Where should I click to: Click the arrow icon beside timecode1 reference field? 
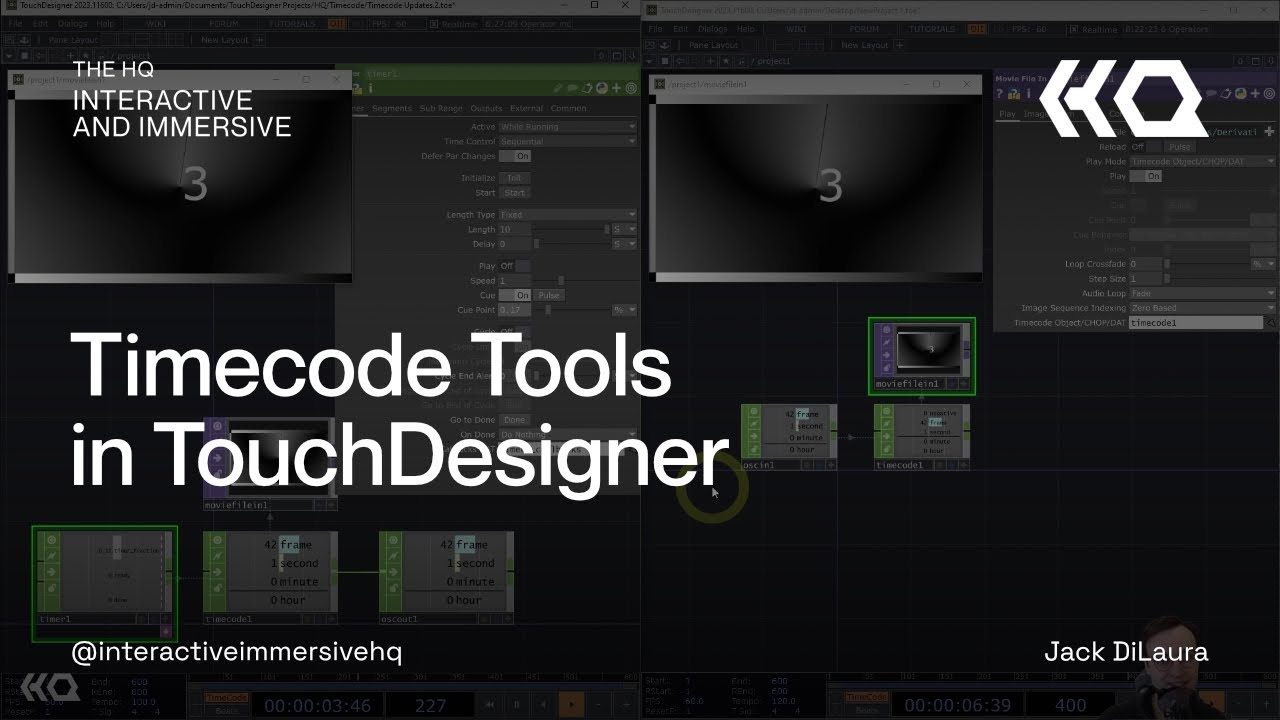[x=1271, y=323]
